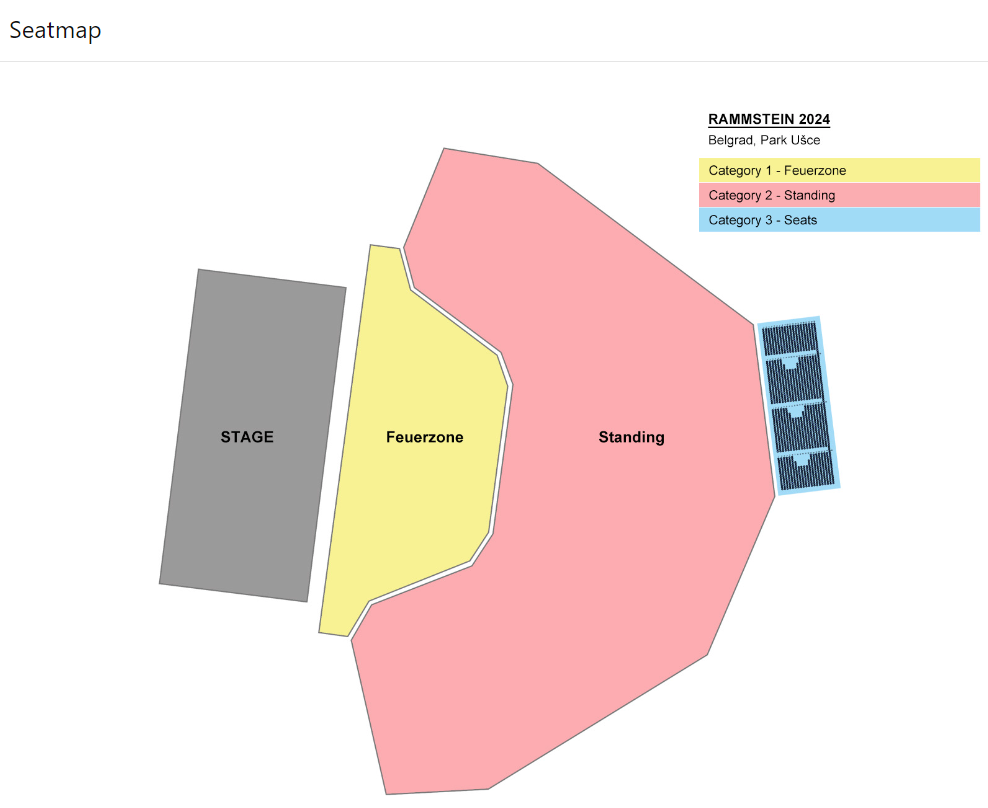This screenshot has height=808, width=988.
Task: Pick the topmost seat block in blue area
Action: (x=790, y=339)
